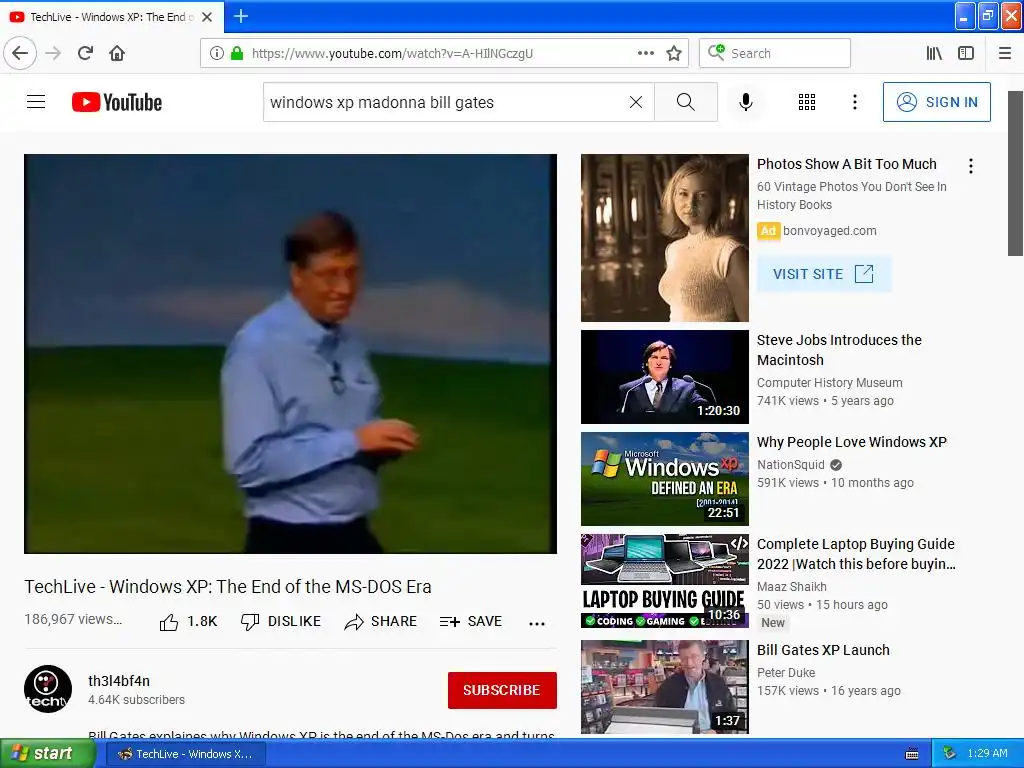Open Maaz Shaikh channel link
Screen dimensions: 1024x768
792,586
